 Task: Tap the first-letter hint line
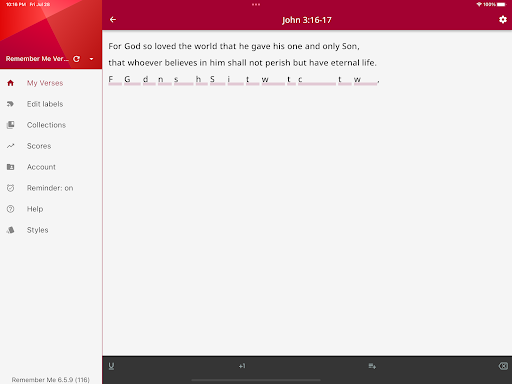(244, 80)
